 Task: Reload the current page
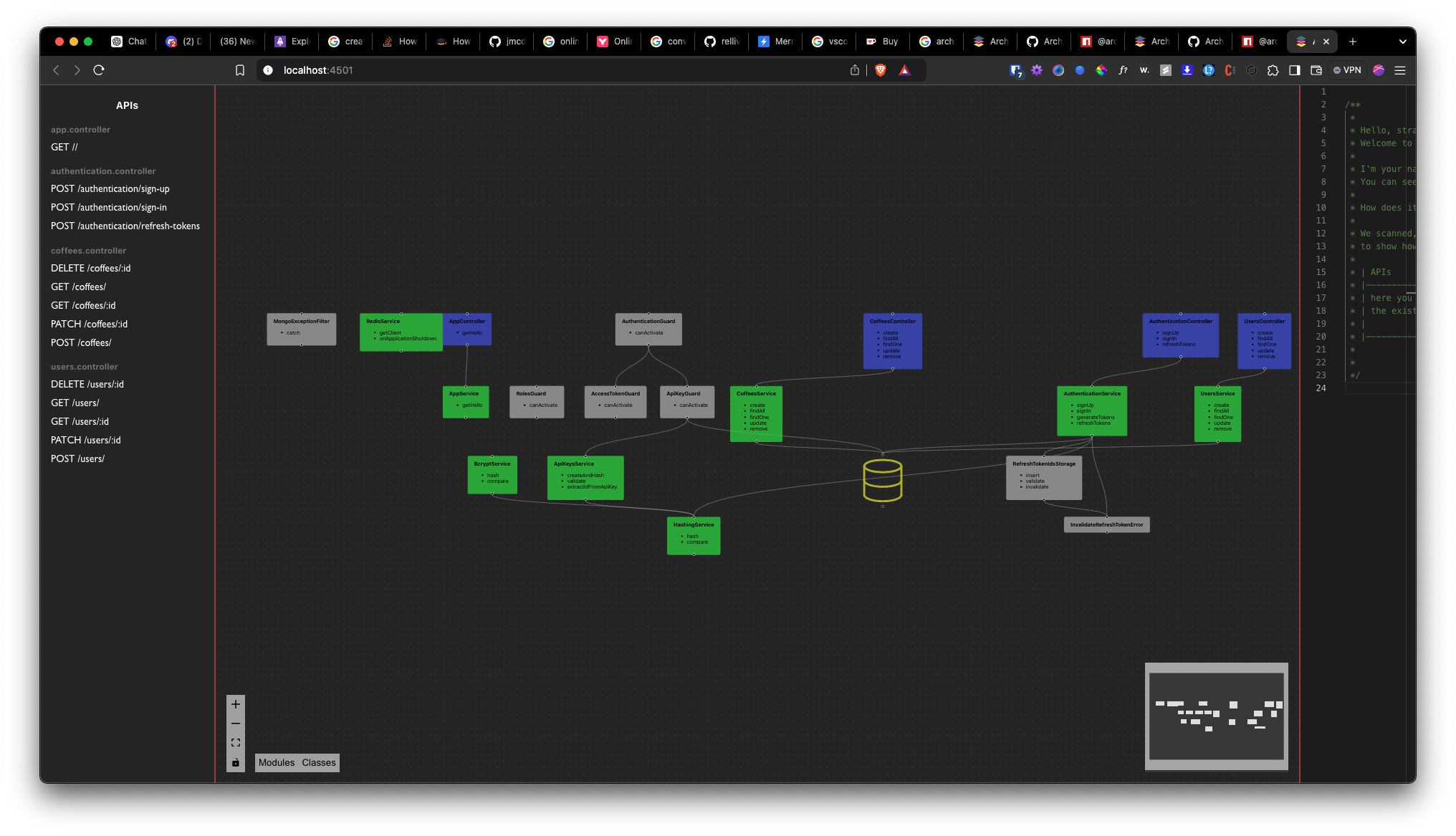pyautogui.click(x=99, y=70)
